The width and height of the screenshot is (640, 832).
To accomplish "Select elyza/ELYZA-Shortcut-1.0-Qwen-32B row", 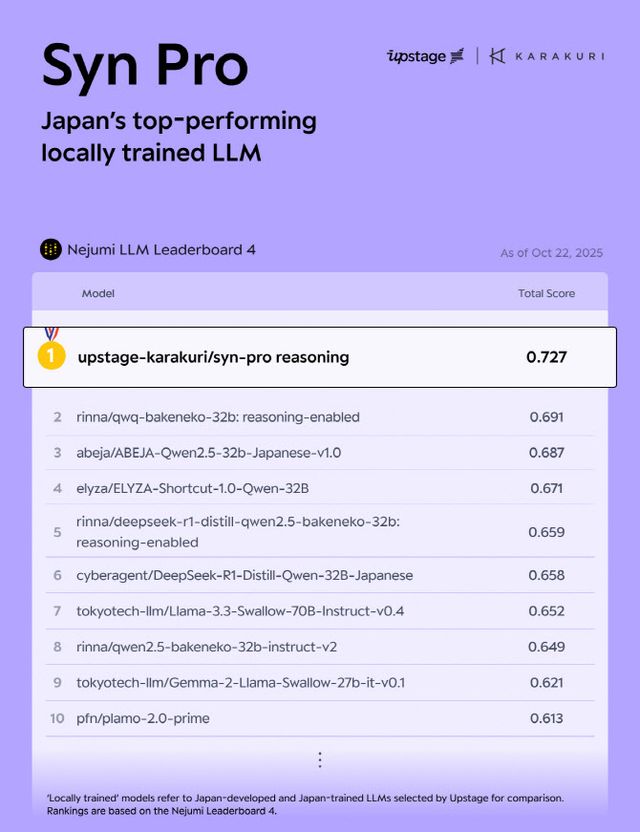I will 193,488.
